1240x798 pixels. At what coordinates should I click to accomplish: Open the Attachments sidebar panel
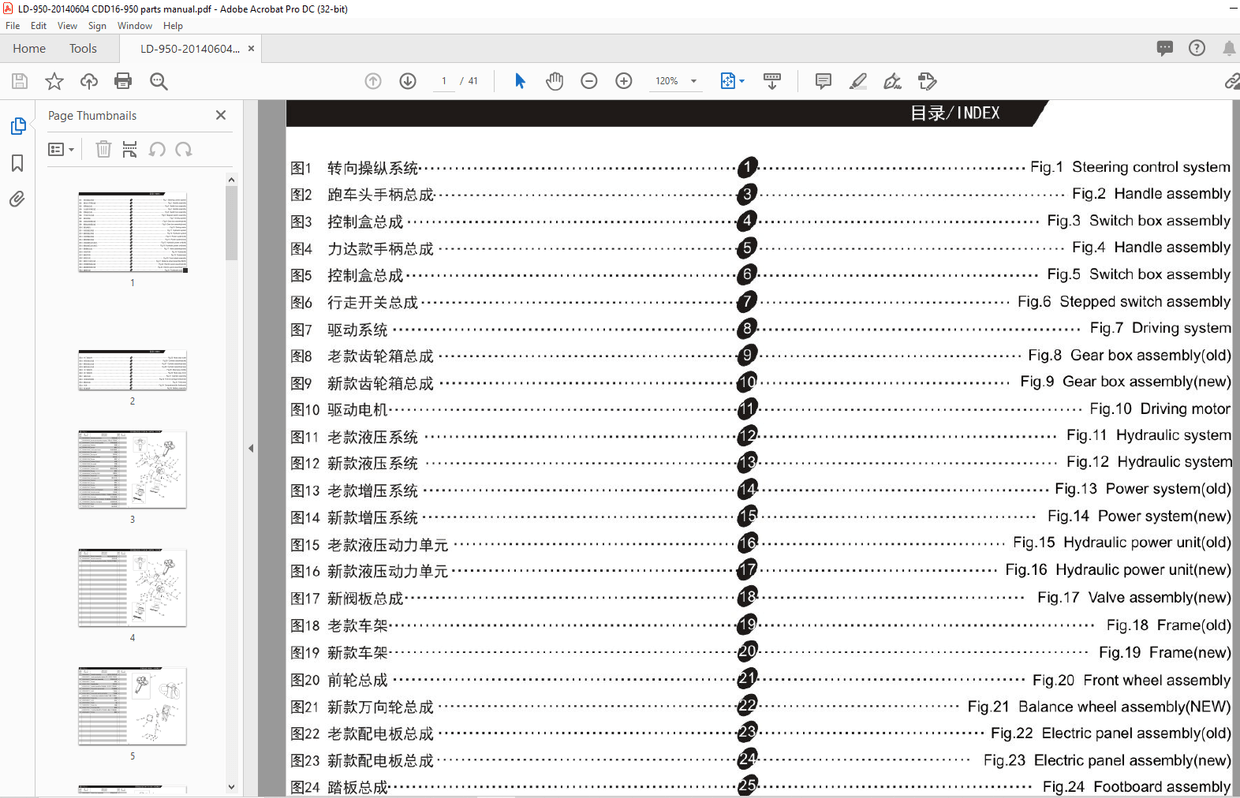(x=16, y=199)
